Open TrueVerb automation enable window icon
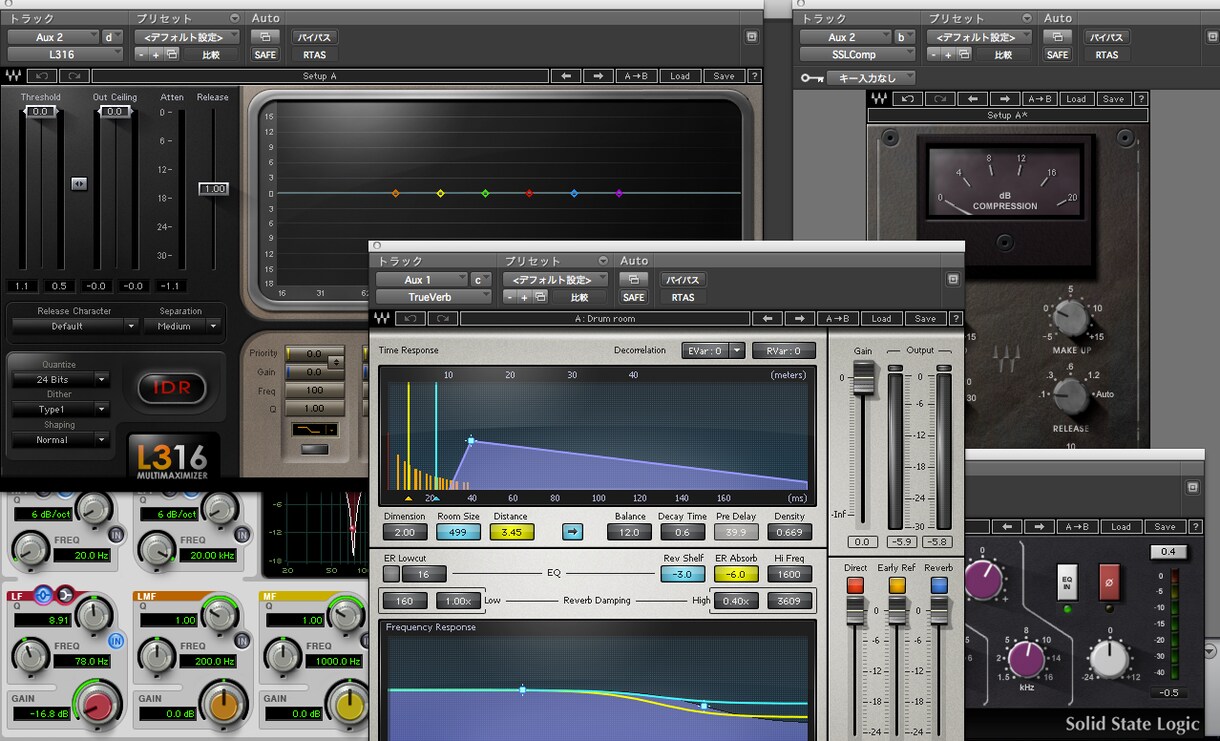Image resolution: width=1220 pixels, height=741 pixels. coord(633,280)
